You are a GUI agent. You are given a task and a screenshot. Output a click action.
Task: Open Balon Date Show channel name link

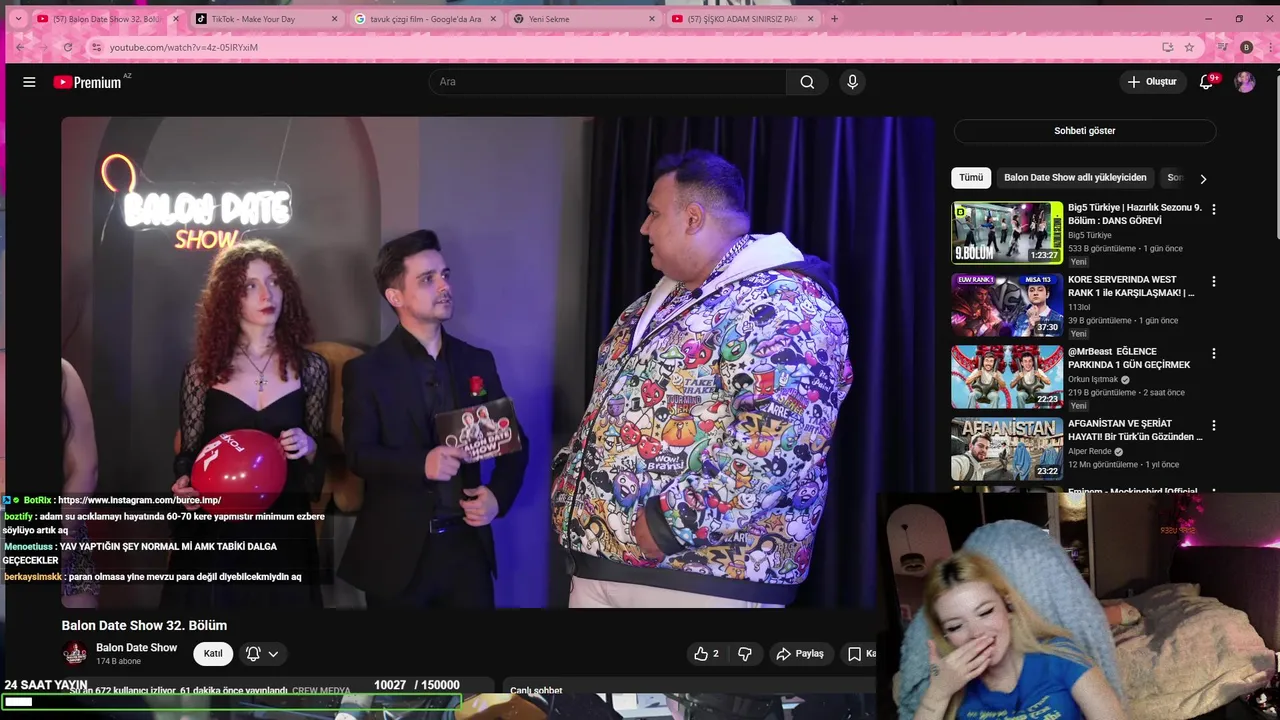point(136,648)
